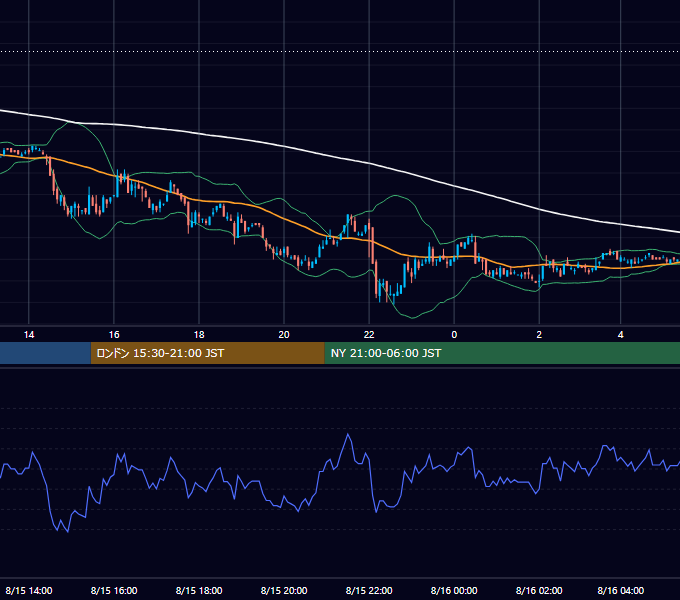Click the 8/16 02:00 time label
Screen dimensions: 680x600
tap(539, 590)
